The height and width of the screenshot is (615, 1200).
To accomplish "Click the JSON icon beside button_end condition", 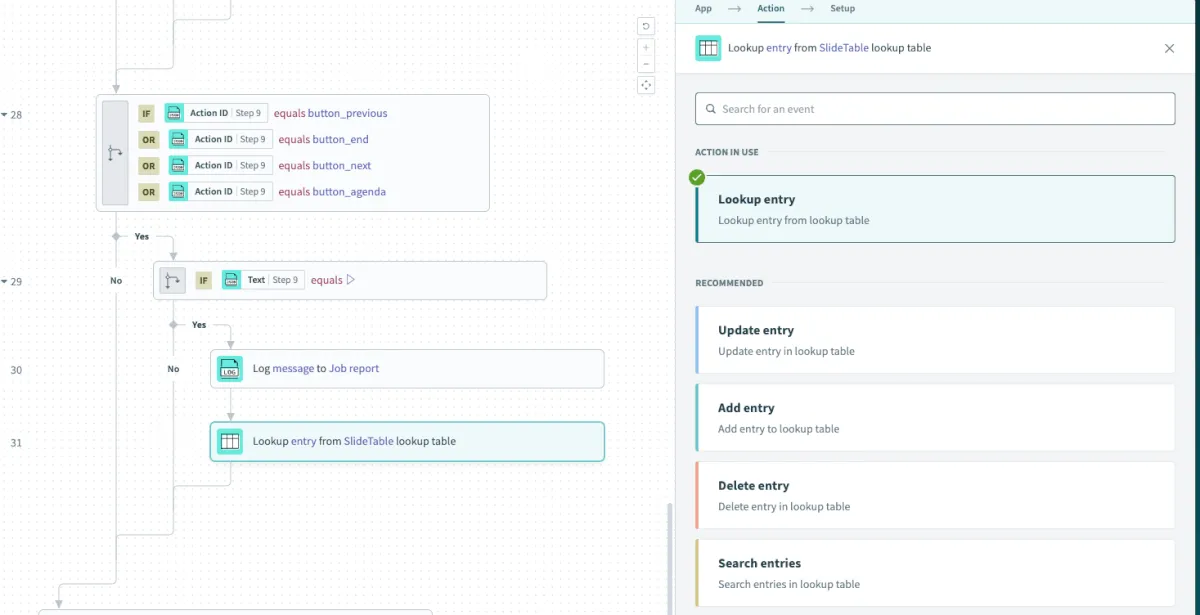I will pos(179,139).
